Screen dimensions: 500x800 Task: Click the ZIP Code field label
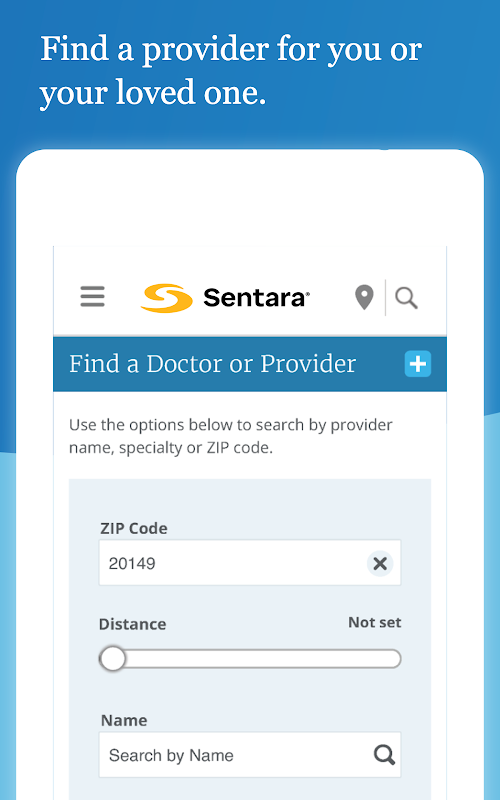point(134,528)
